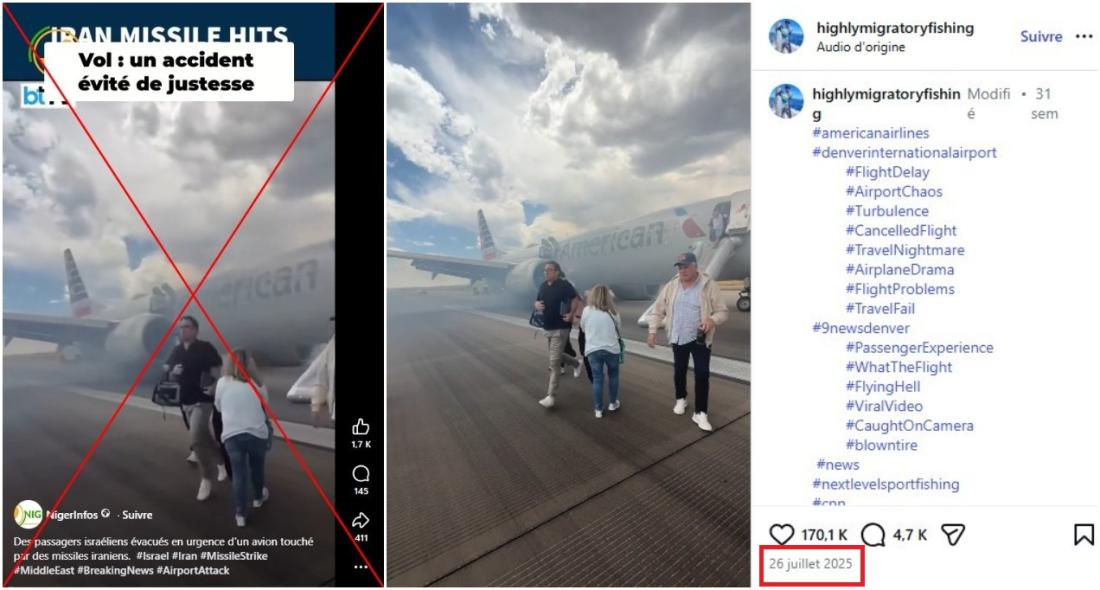This screenshot has width=1100, height=590.
Task: Share the post with paper plane icon
Action: [953, 535]
